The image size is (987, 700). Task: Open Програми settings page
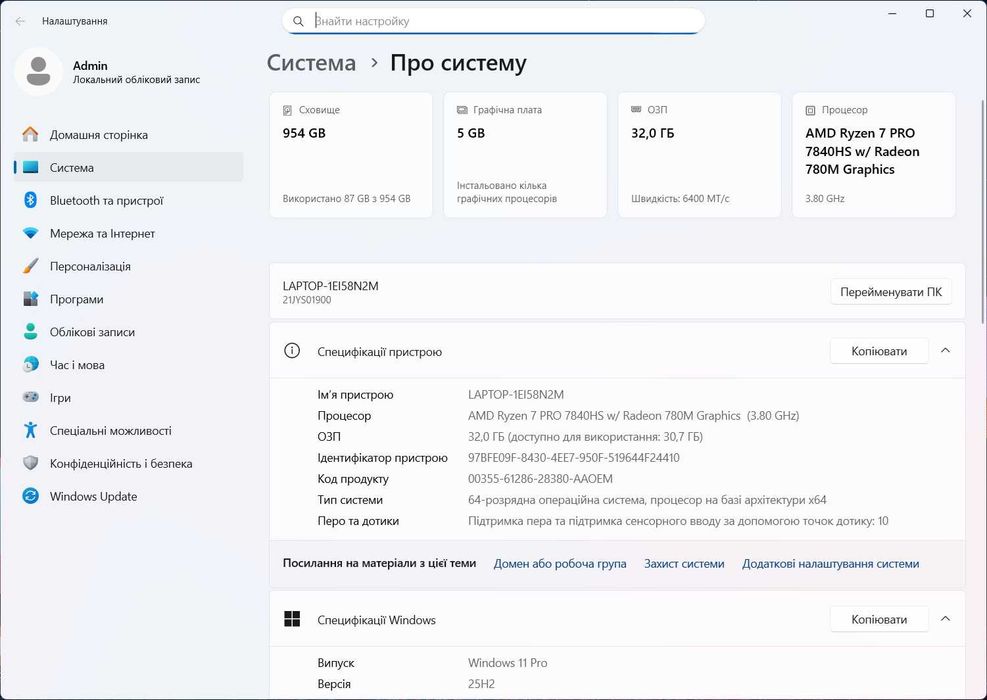pyautogui.click(x=128, y=299)
